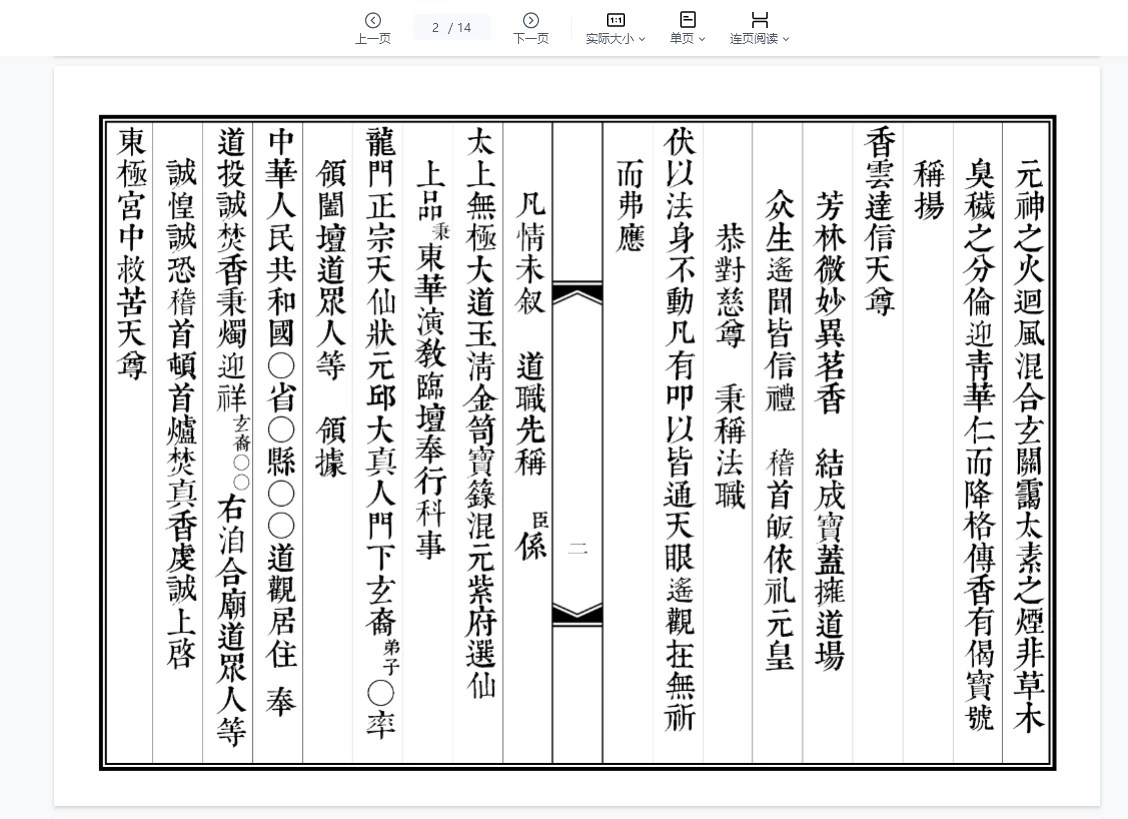This screenshot has height=819, width=1128.
Task: Select the 1:1 actual size icon
Action: 616,19
